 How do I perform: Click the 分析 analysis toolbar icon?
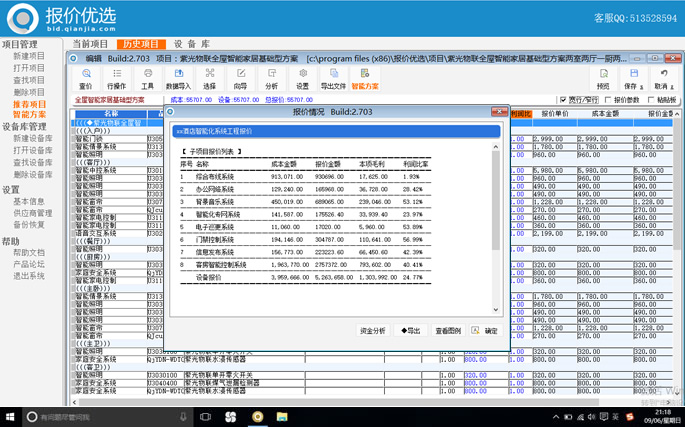pyautogui.click(x=272, y=79)
